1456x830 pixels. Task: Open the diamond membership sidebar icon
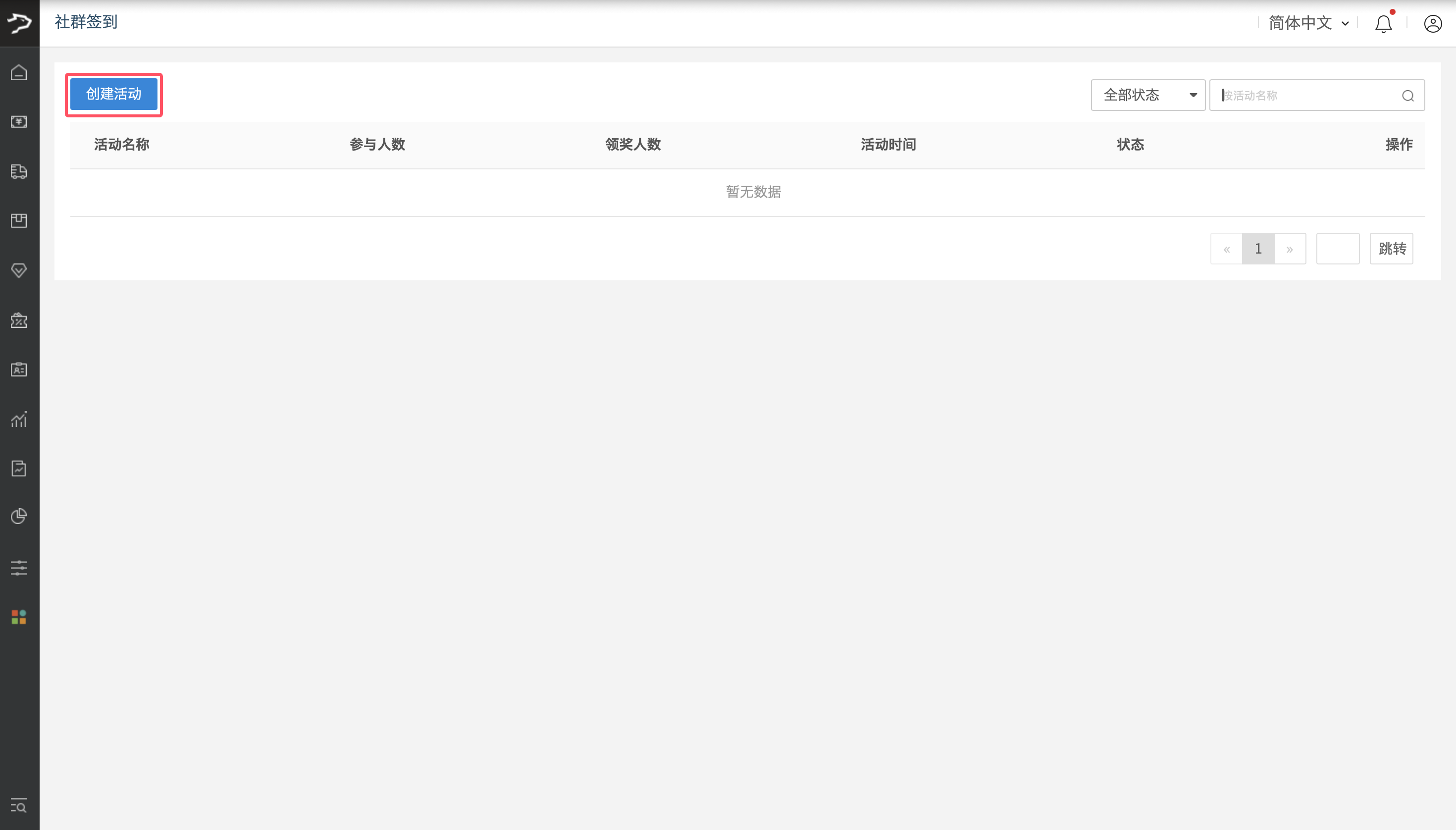(19, 270)
